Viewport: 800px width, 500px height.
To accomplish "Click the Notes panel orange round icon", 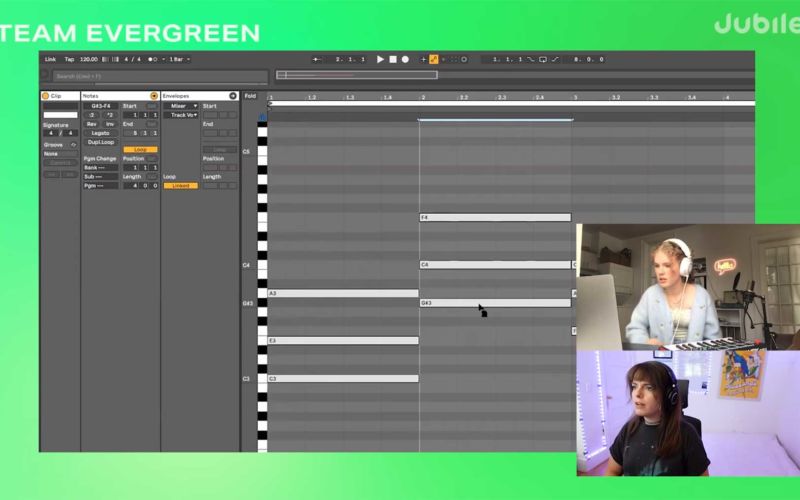I will (154, 96).
